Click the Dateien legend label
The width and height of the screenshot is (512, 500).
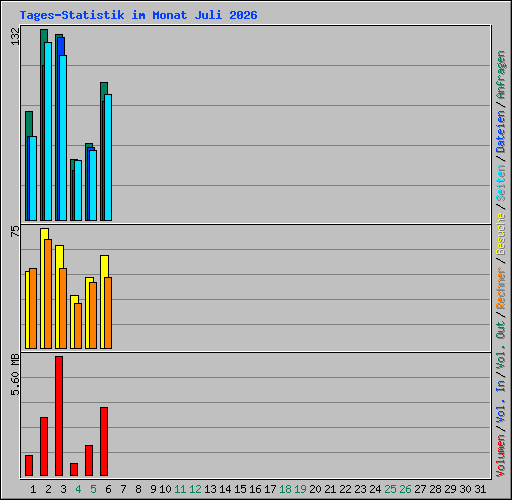pos(501,132)
